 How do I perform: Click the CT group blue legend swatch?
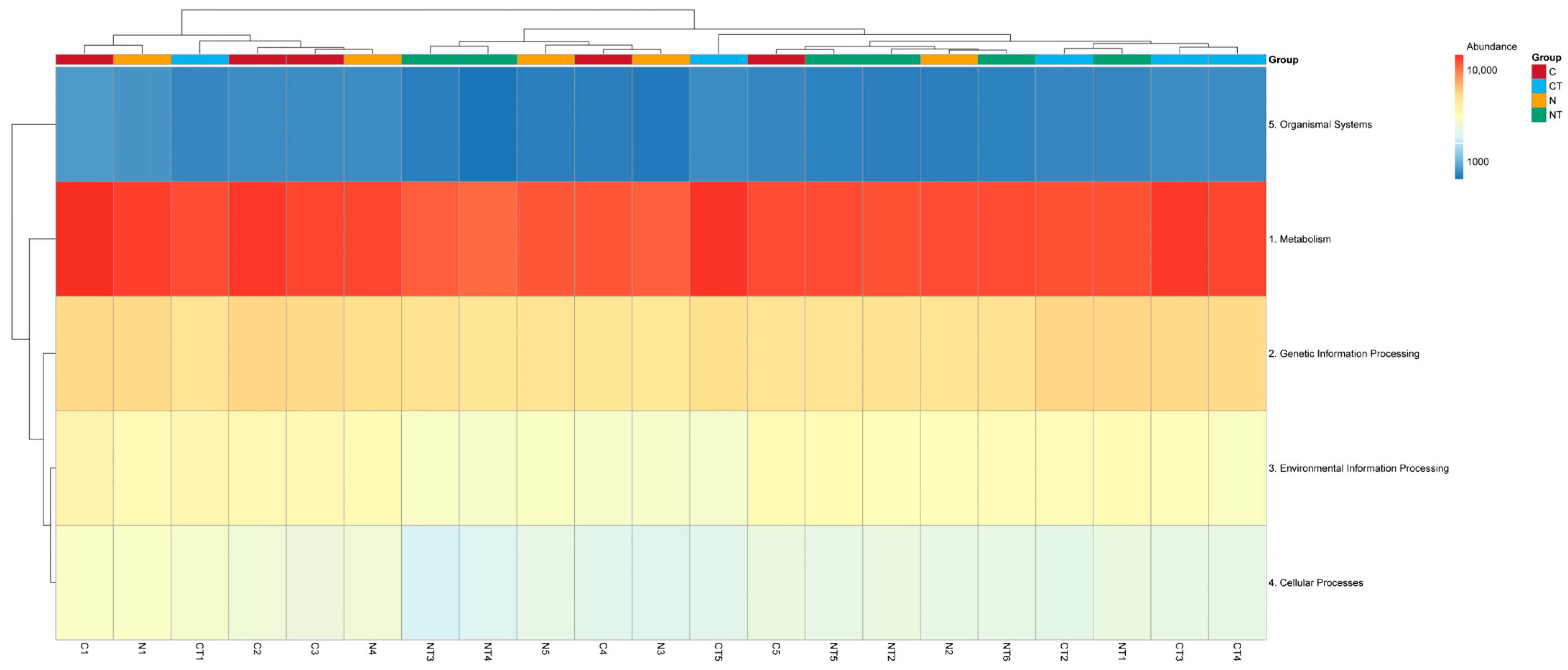tap(1539, 86)
